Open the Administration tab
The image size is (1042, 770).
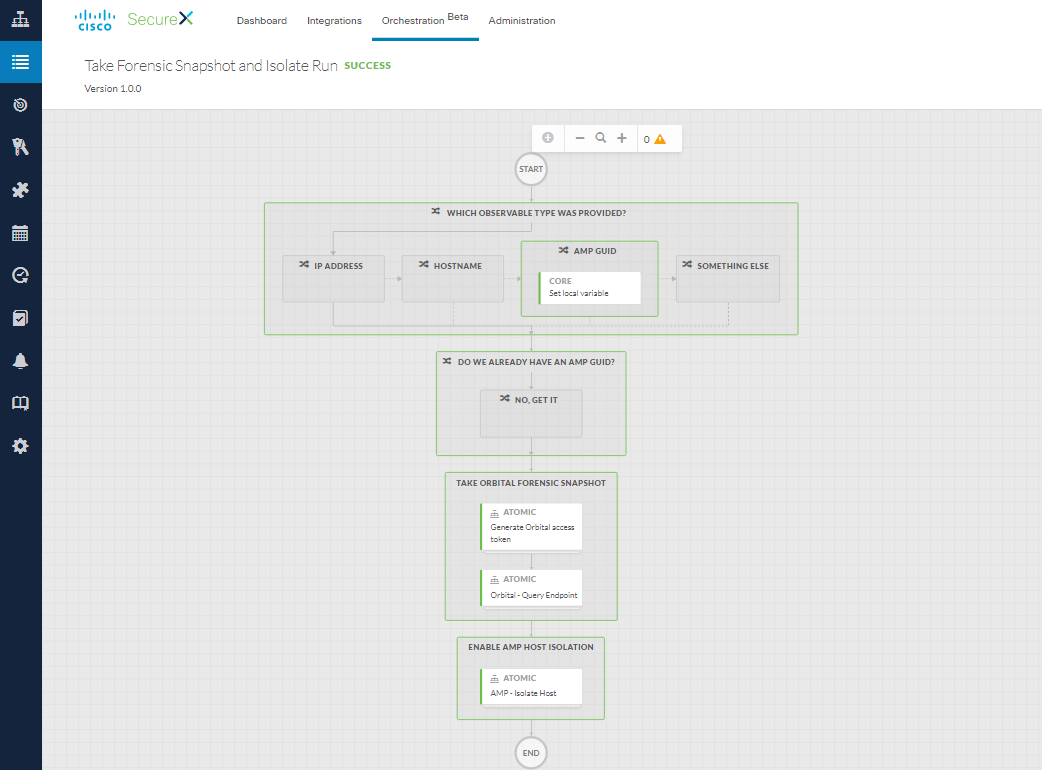click(522, 21)
